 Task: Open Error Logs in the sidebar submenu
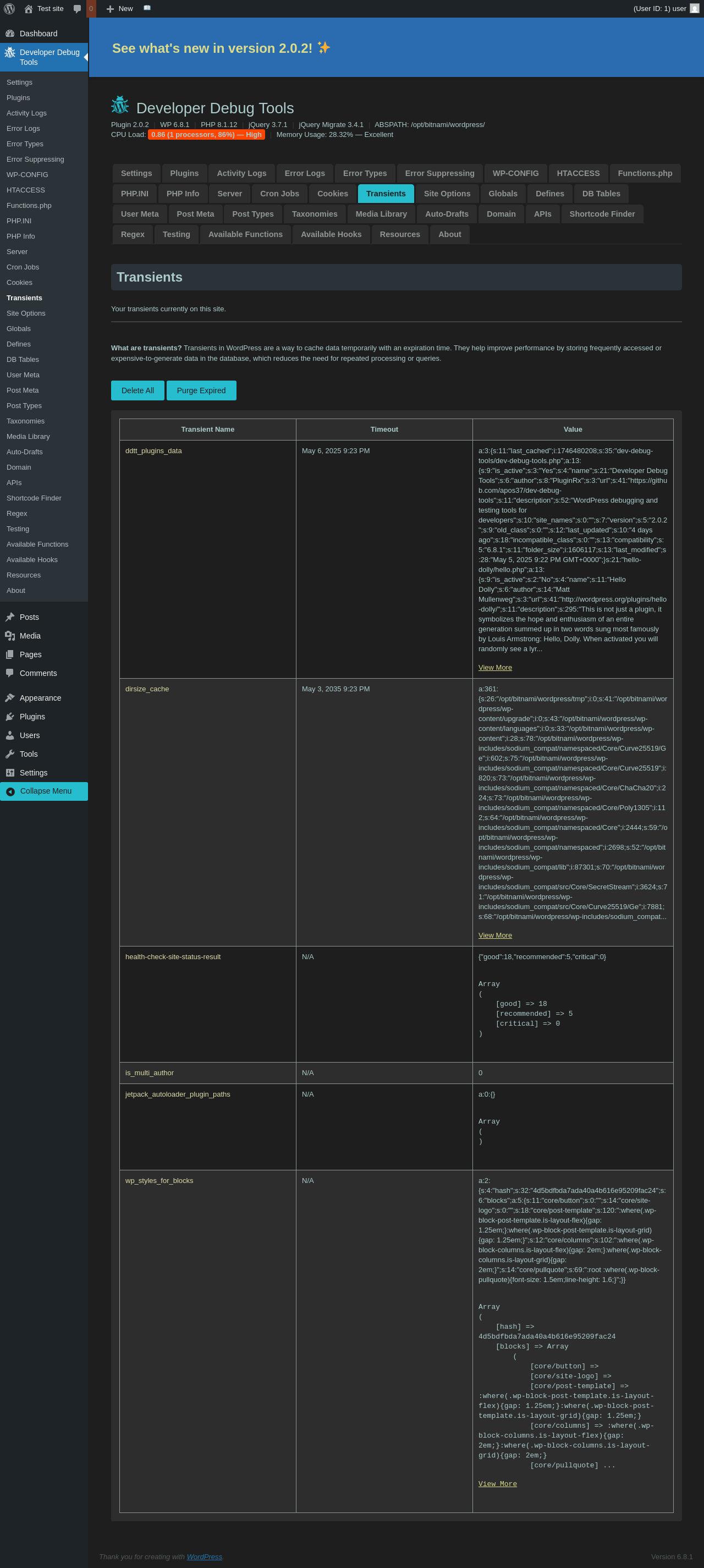tap(23, 129)
